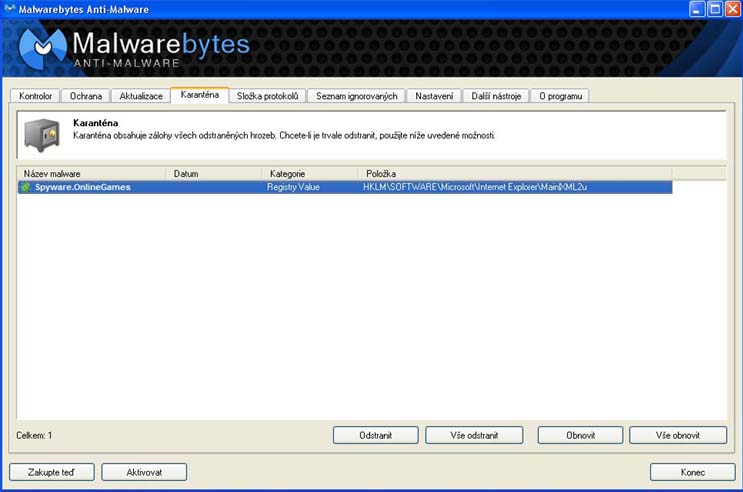Select the Spyware.OnlineGames quarantine entry

pos(83,187)
